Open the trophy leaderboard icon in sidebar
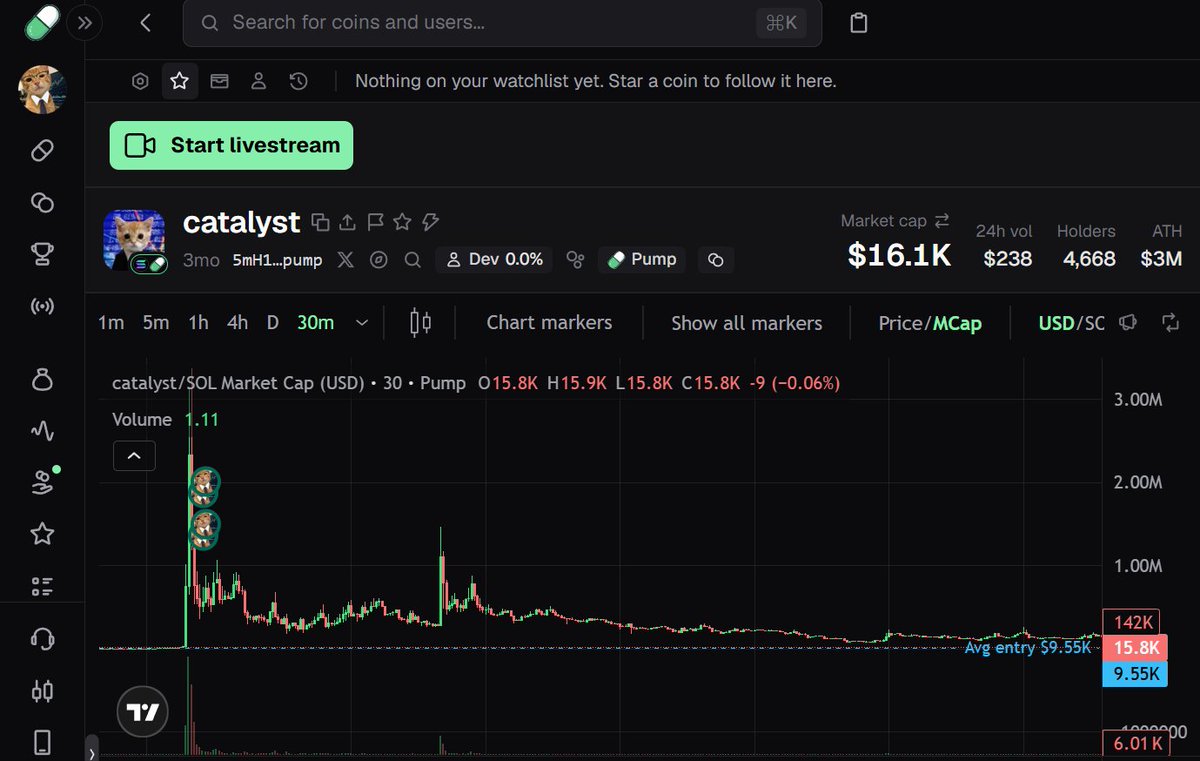This screenshot has width=1200, height=761. point(42,254)
